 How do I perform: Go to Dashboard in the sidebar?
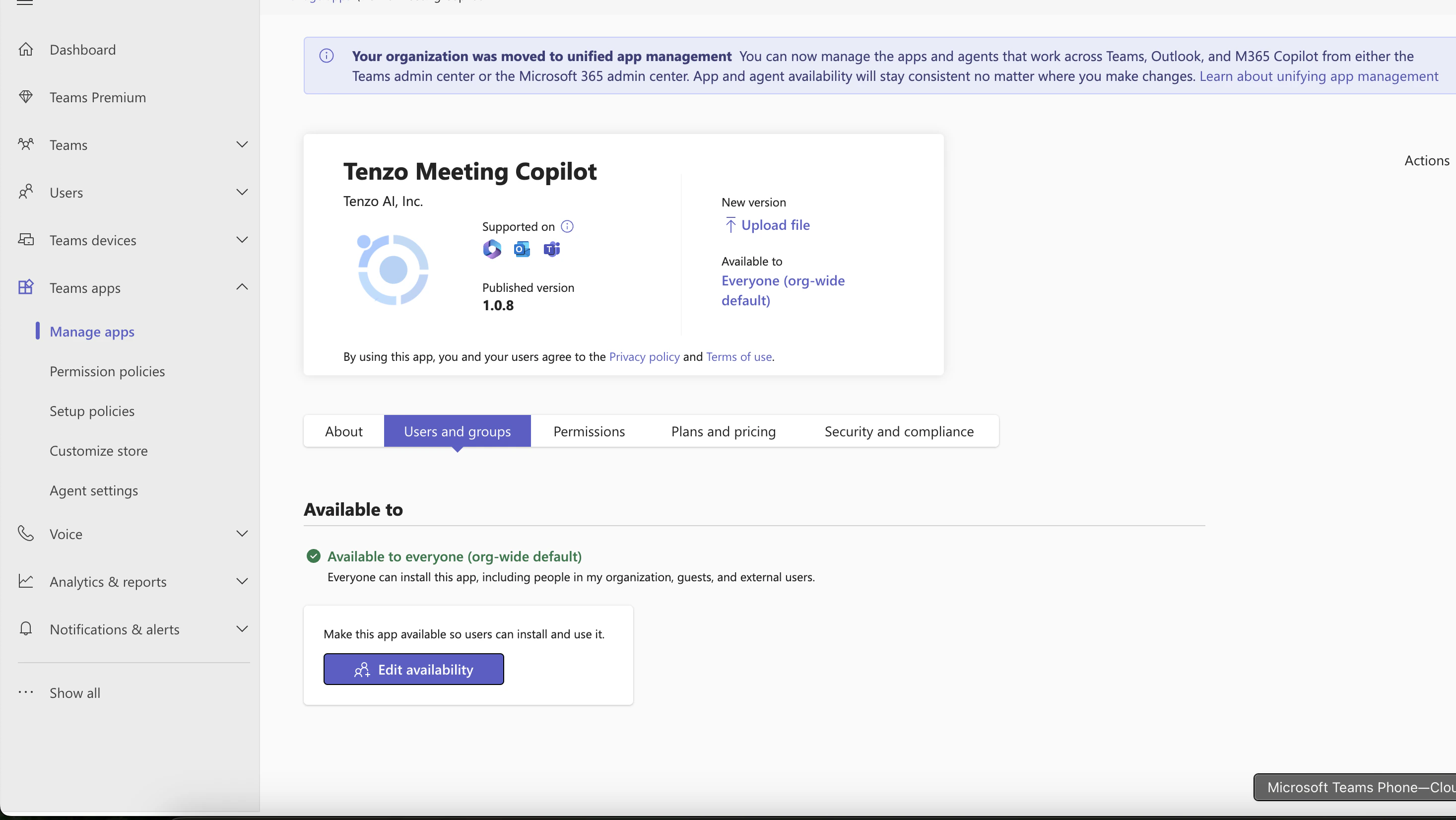(x=82, y=50)
